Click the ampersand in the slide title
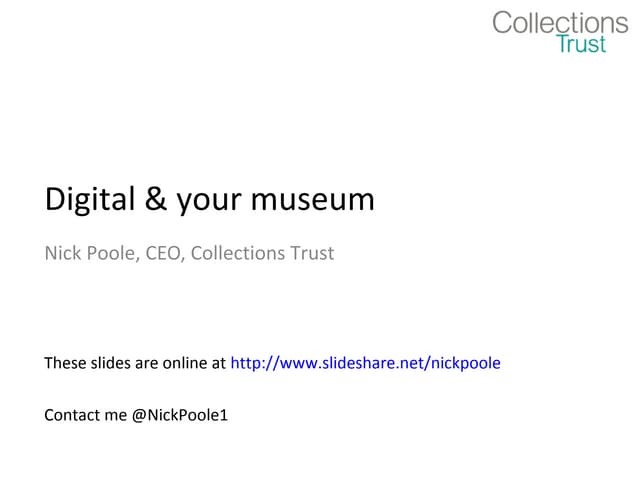Viewport: 640px width, 480px height. click(155, 200)
